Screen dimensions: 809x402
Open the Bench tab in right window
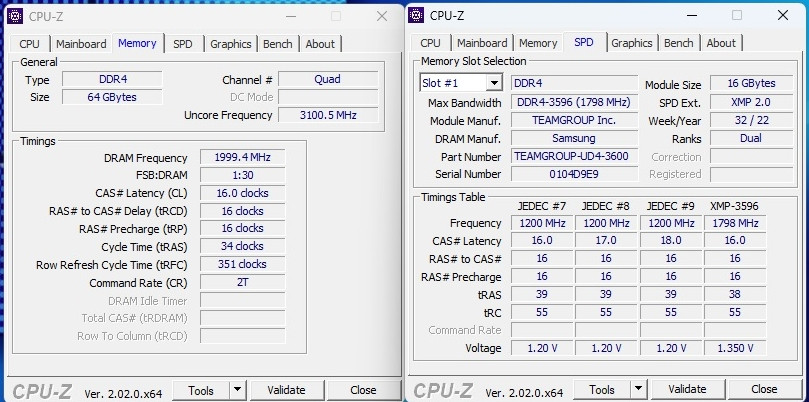[x=678, y=43]
